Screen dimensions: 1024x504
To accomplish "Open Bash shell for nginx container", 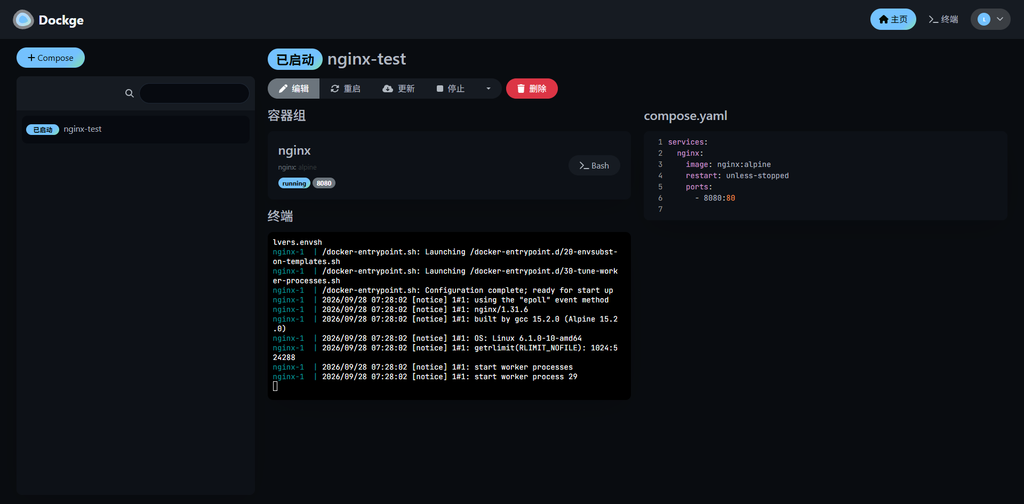I will pyautogui.click(x=594, y=166).
